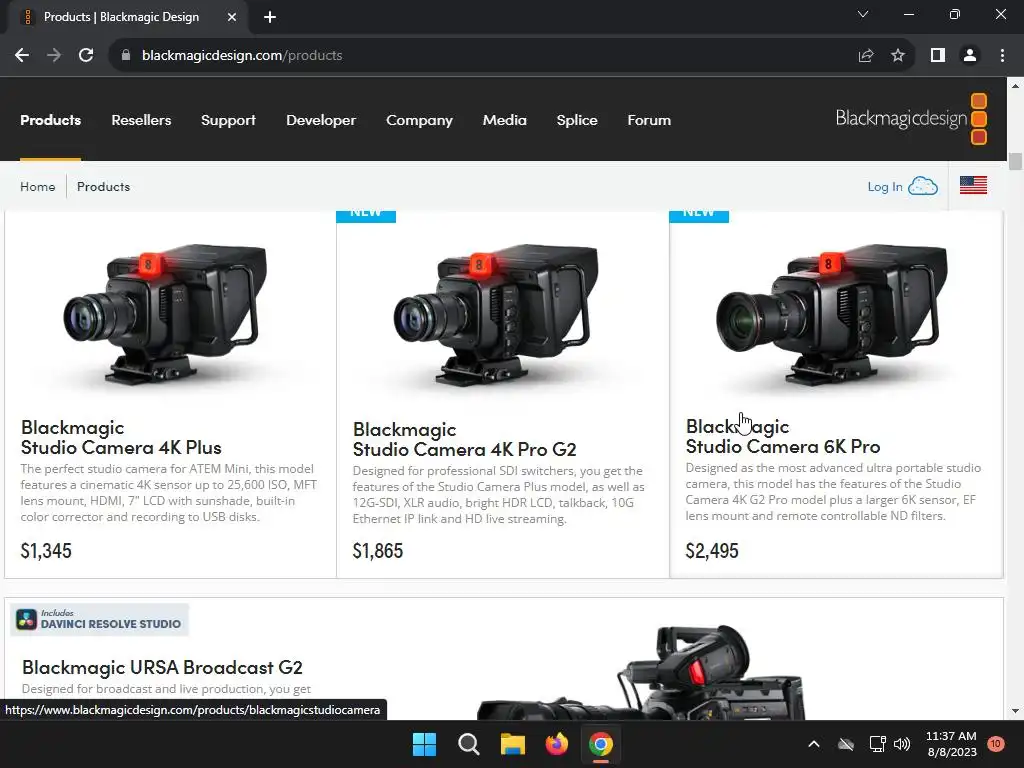
Task: Open the Products menu
Action: pos(50,120)
